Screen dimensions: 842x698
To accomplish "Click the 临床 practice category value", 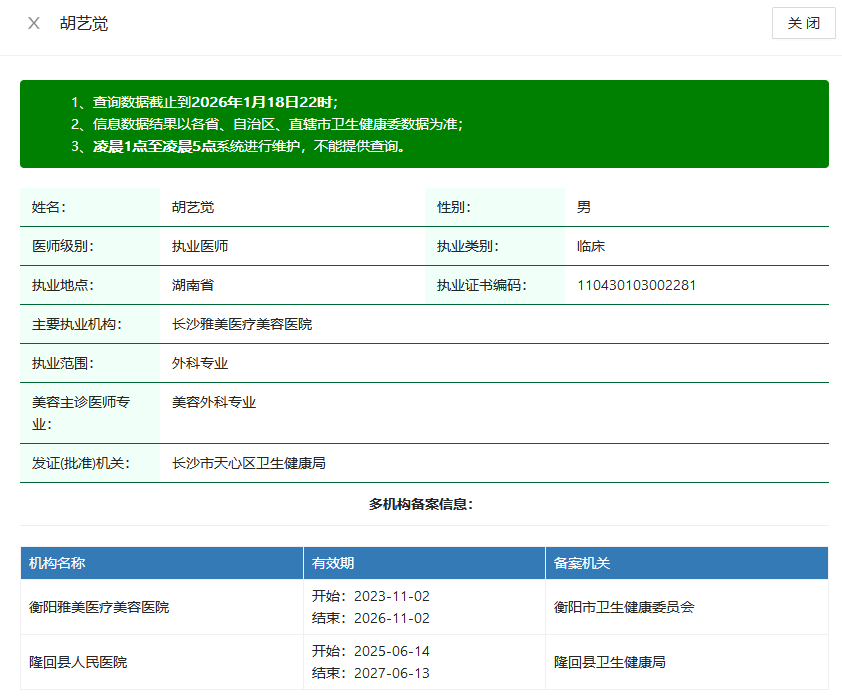I will pos(591,246).
